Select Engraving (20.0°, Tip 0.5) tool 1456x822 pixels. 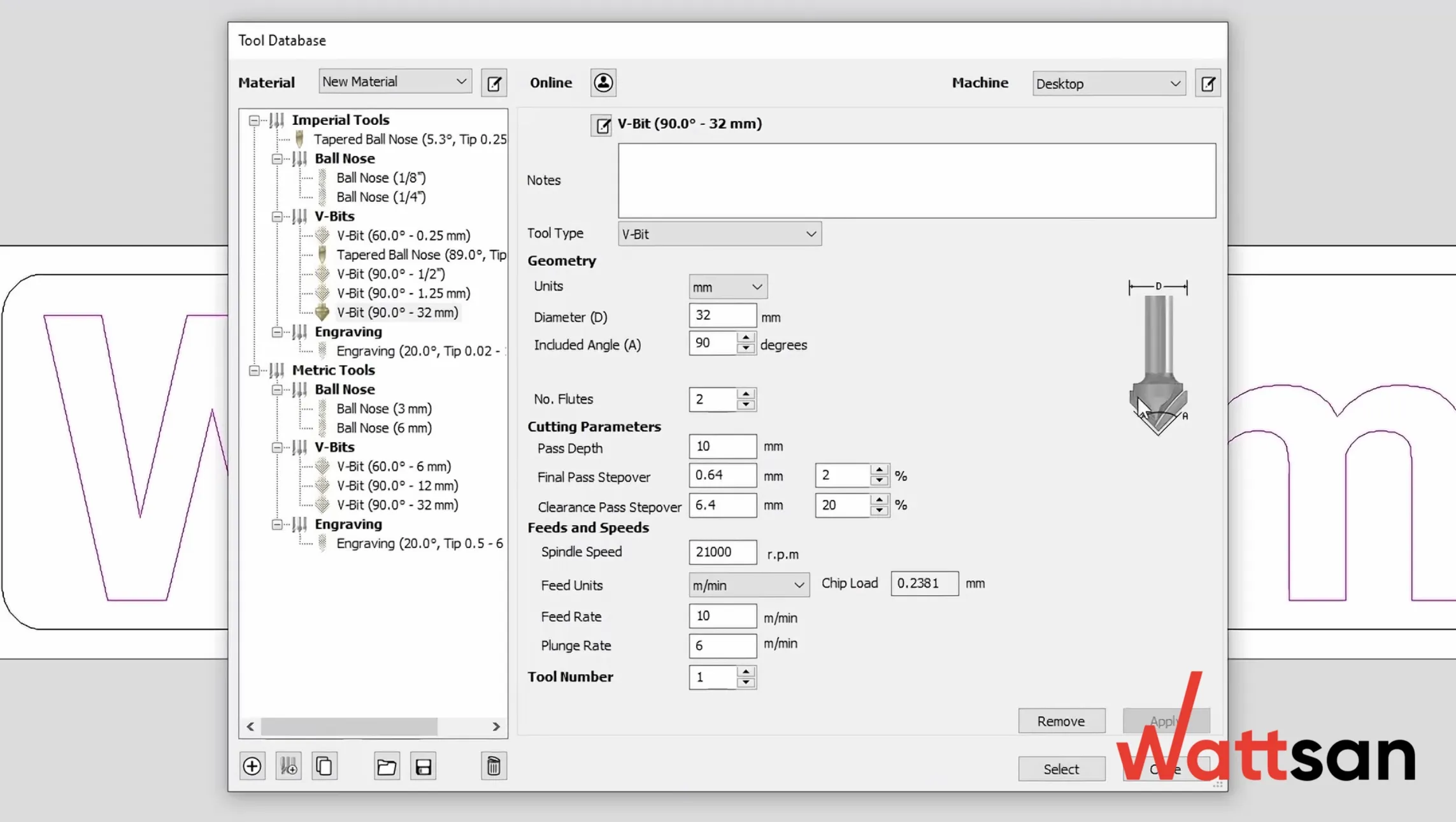(420, 544)
